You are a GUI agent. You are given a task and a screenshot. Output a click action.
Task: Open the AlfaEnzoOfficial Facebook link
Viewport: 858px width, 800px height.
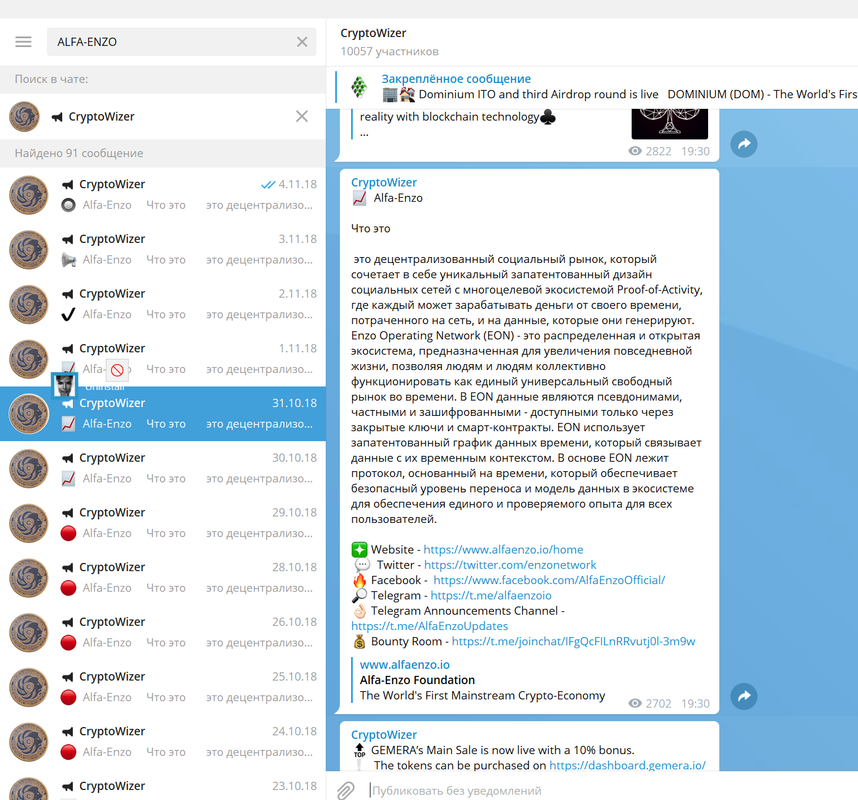[x=549, y=580]
